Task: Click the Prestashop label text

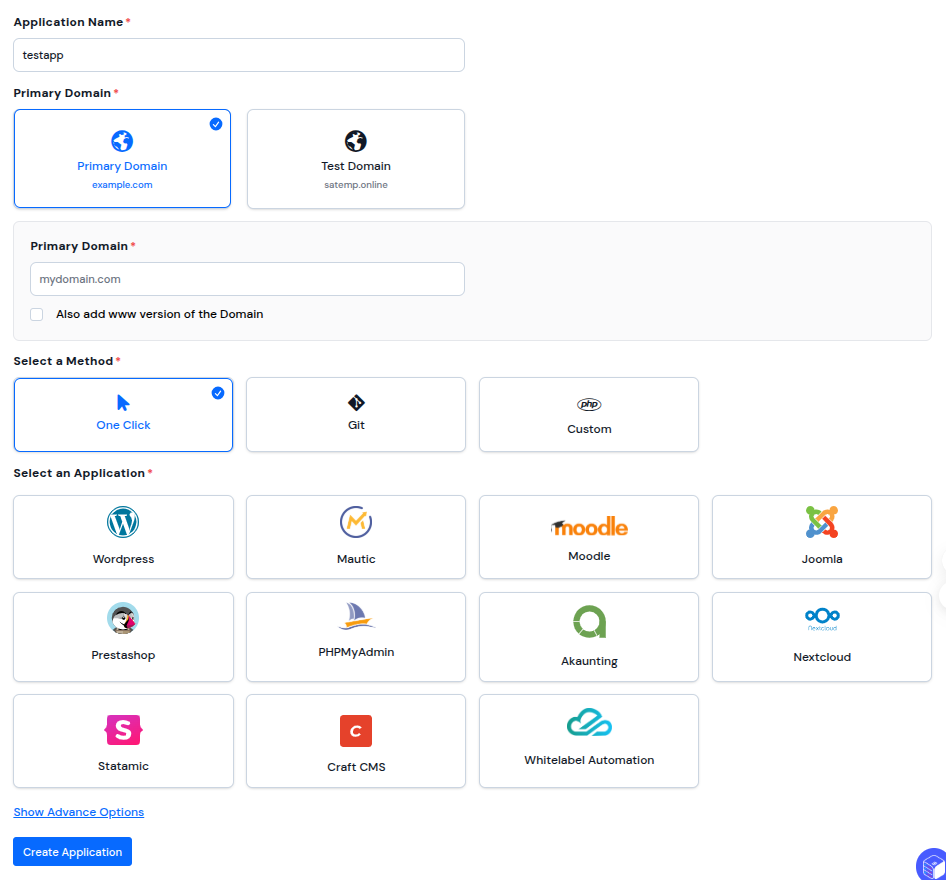Action: [x=123, y=655]
